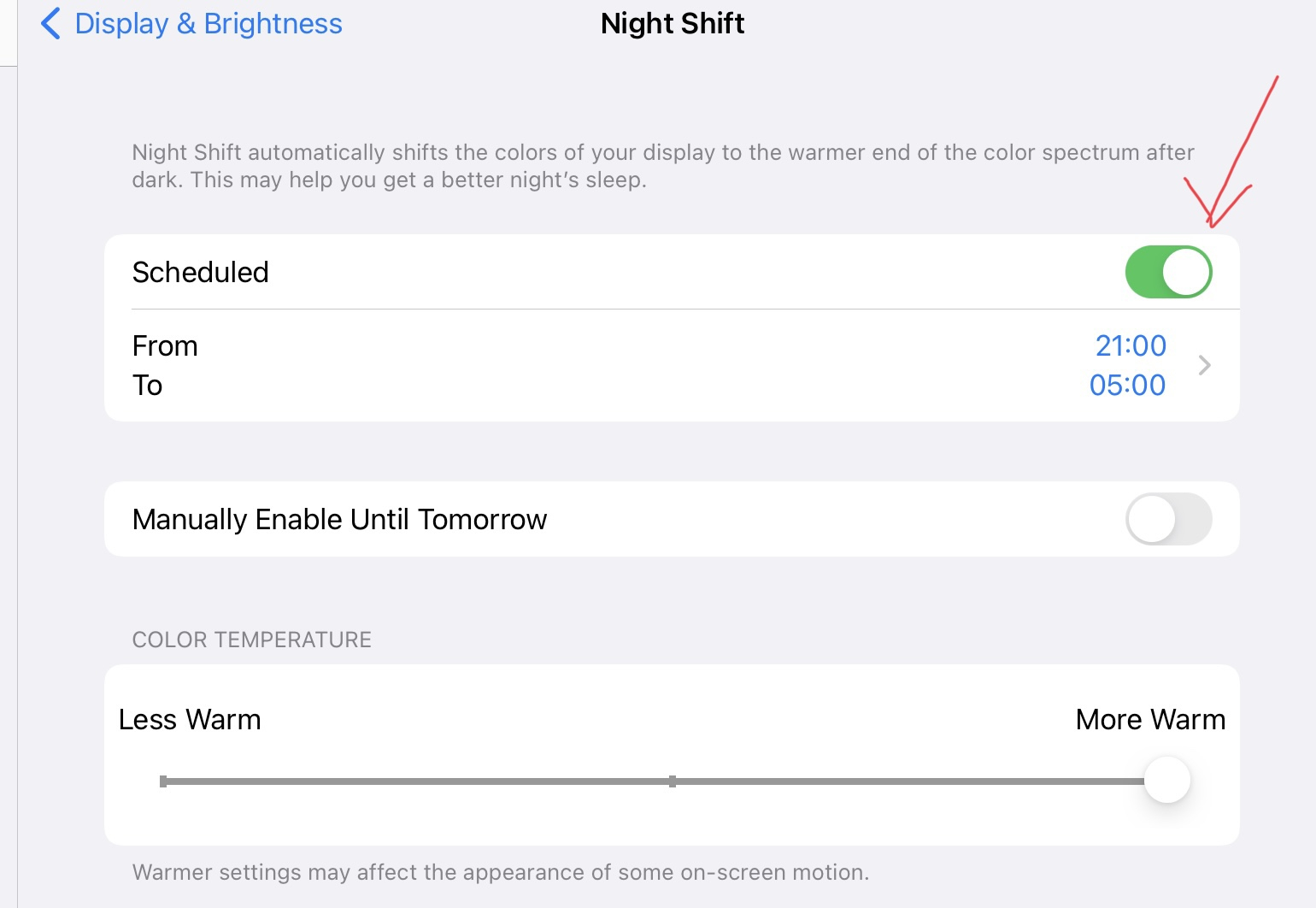Tap the 05:00 To time

tap(1127, 385)
